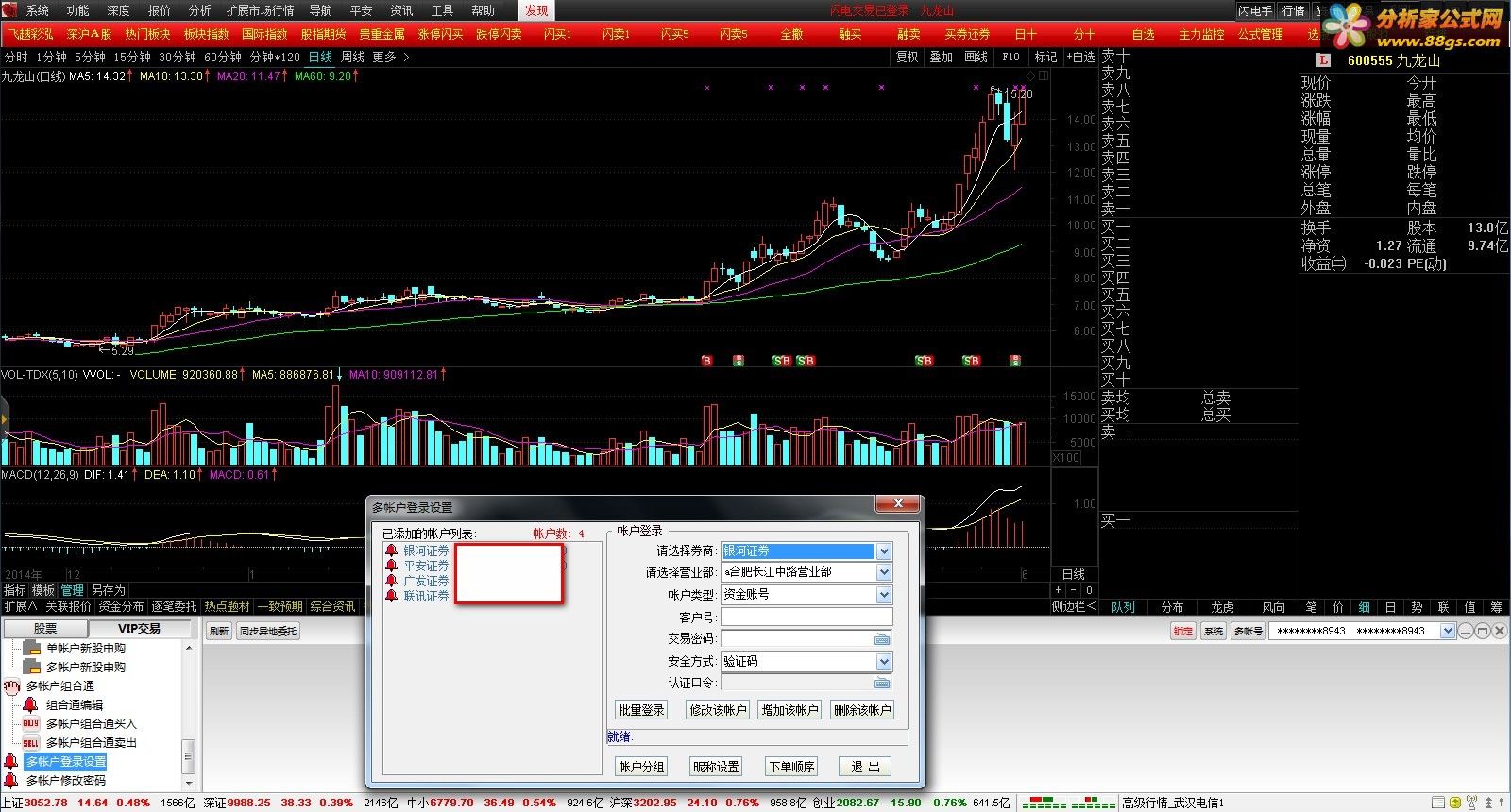Focus the 客户号 input field
The height and width of the screenshot is (812, 1511).
coord(806,617)
